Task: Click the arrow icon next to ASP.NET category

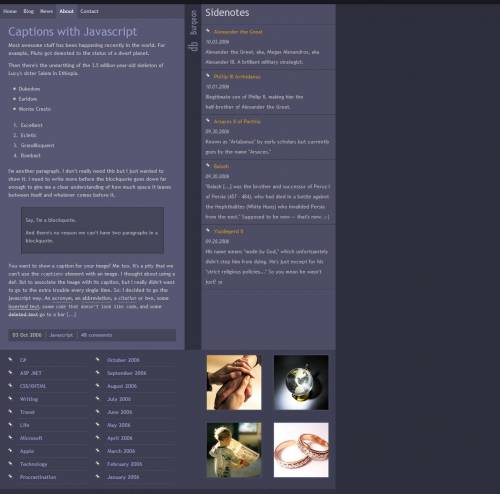Action: pos(10,372)
